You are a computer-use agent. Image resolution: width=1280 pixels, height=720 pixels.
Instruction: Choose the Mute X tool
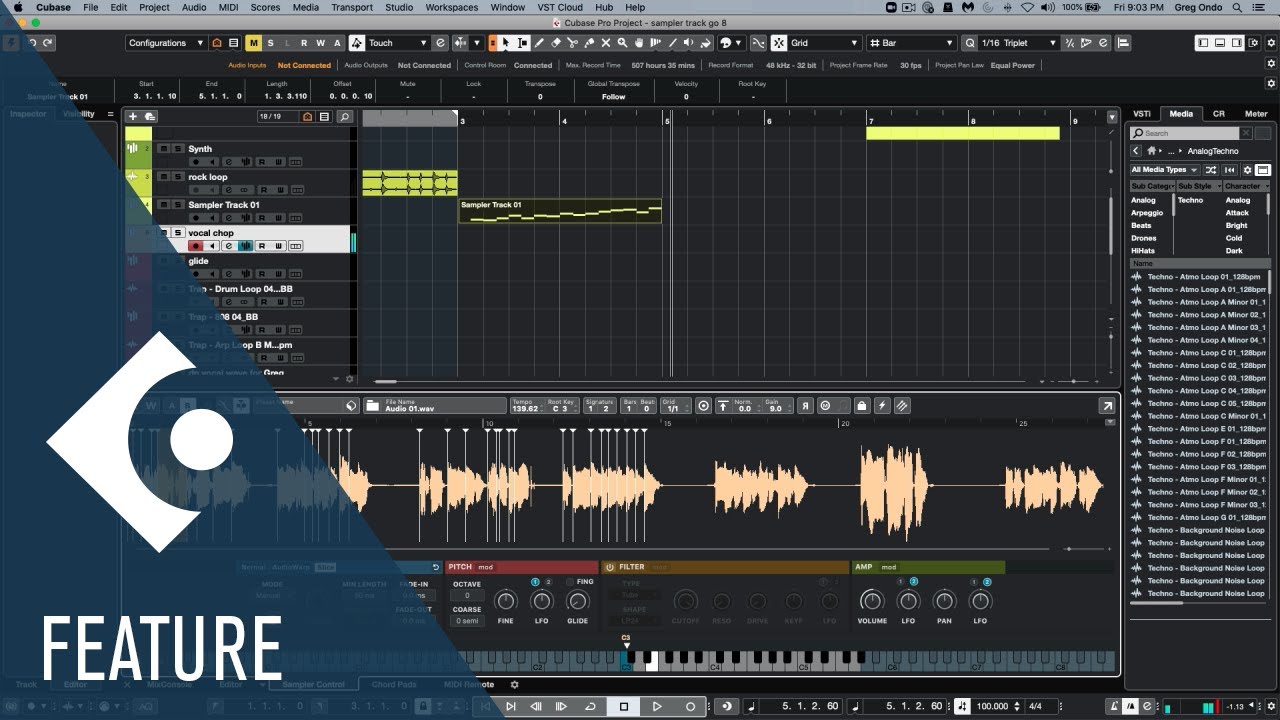[606, 43]
